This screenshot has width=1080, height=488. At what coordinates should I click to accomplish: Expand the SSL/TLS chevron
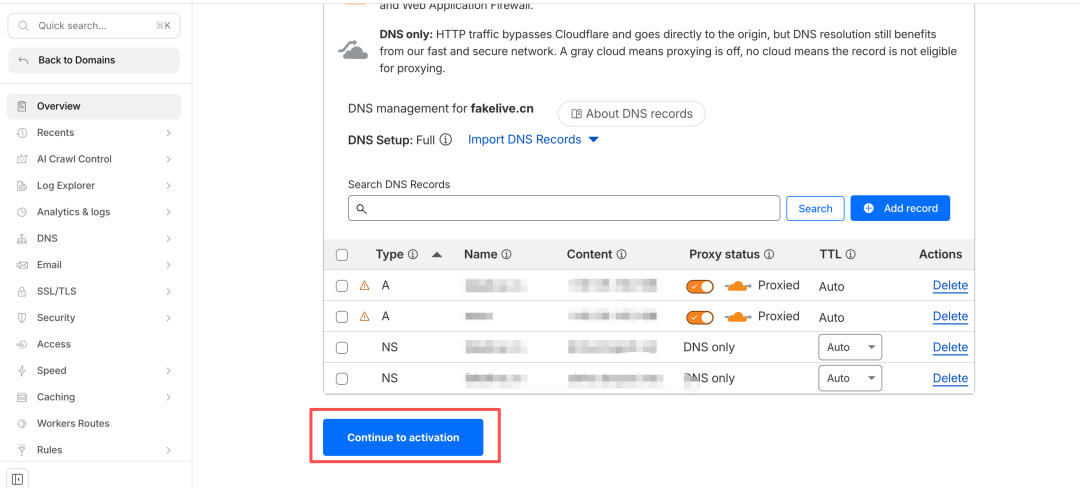tap(168, 292)
